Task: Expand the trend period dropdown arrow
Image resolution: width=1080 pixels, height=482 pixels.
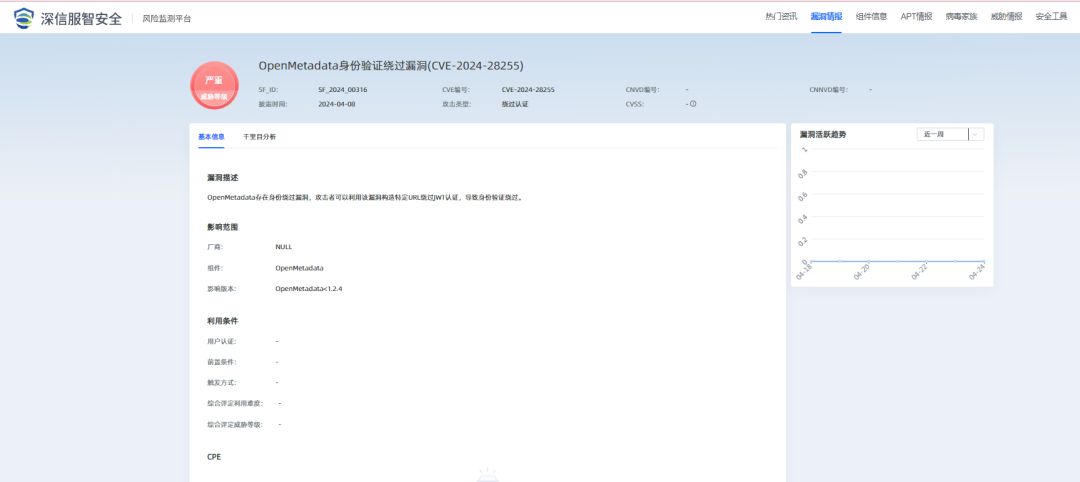Action: pyautogui.click(x=976, y=134)
